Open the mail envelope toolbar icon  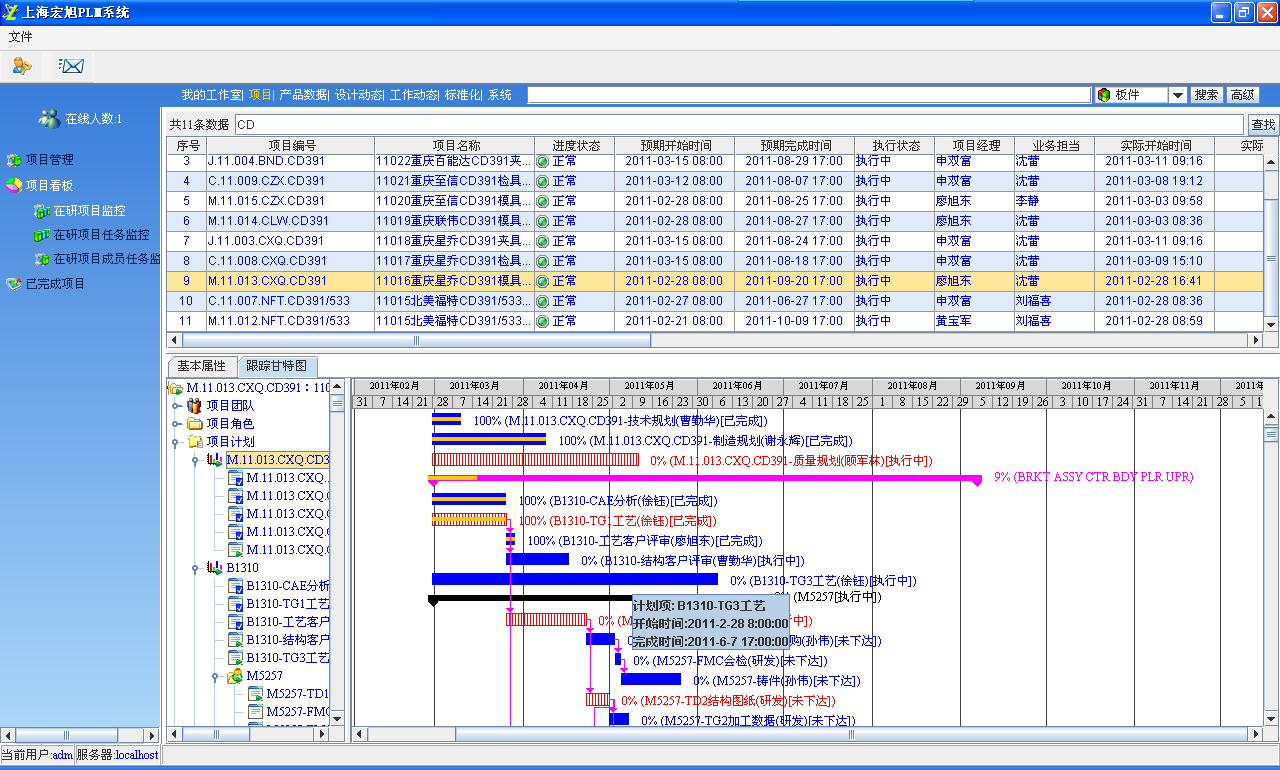click(70, 66)
